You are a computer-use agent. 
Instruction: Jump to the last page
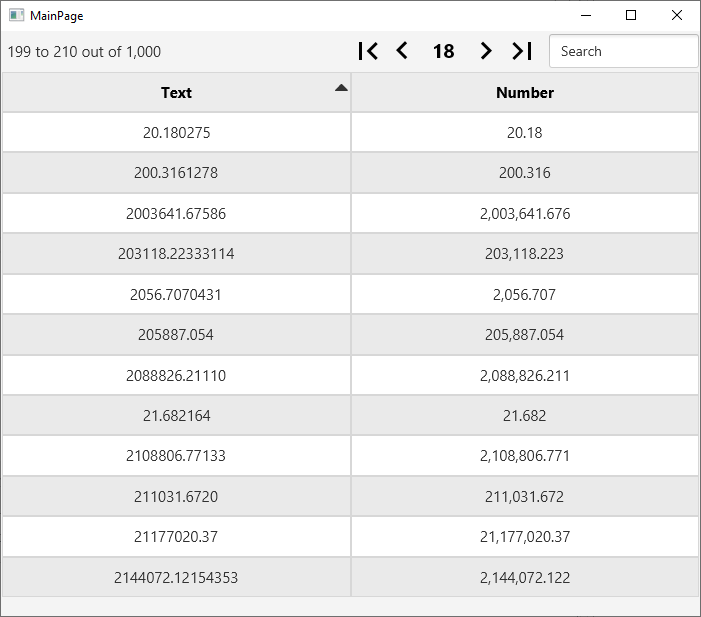(522, 51)
